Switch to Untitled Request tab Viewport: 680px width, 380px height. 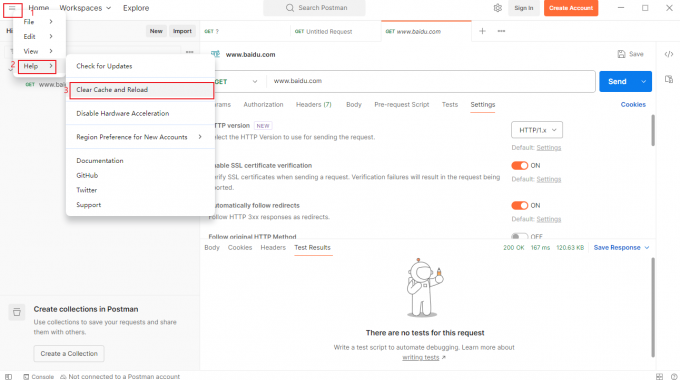(324, 32)
